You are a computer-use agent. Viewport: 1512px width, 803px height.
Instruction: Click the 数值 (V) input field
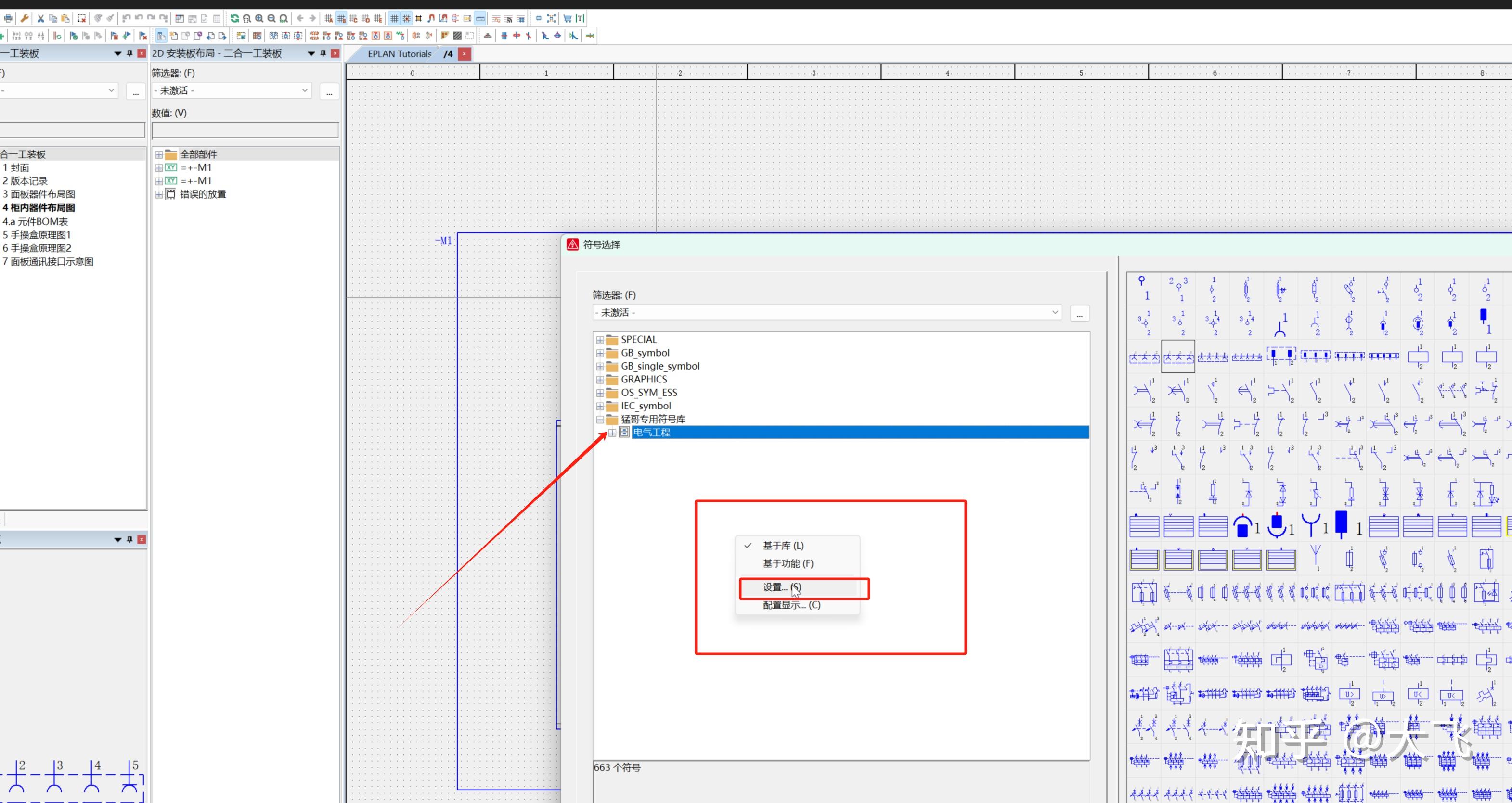245,130
